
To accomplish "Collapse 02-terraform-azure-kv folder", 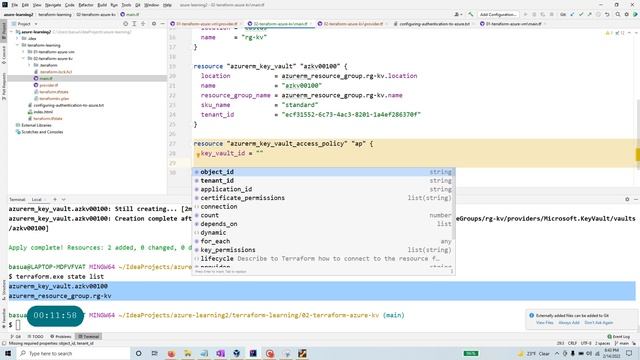I will point(24,58).
